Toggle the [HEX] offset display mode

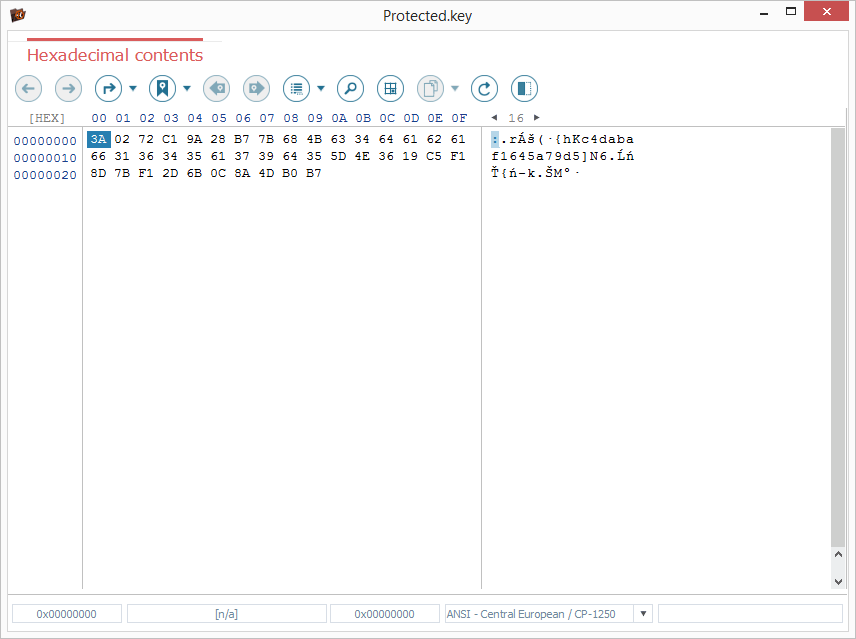point(46,118)
